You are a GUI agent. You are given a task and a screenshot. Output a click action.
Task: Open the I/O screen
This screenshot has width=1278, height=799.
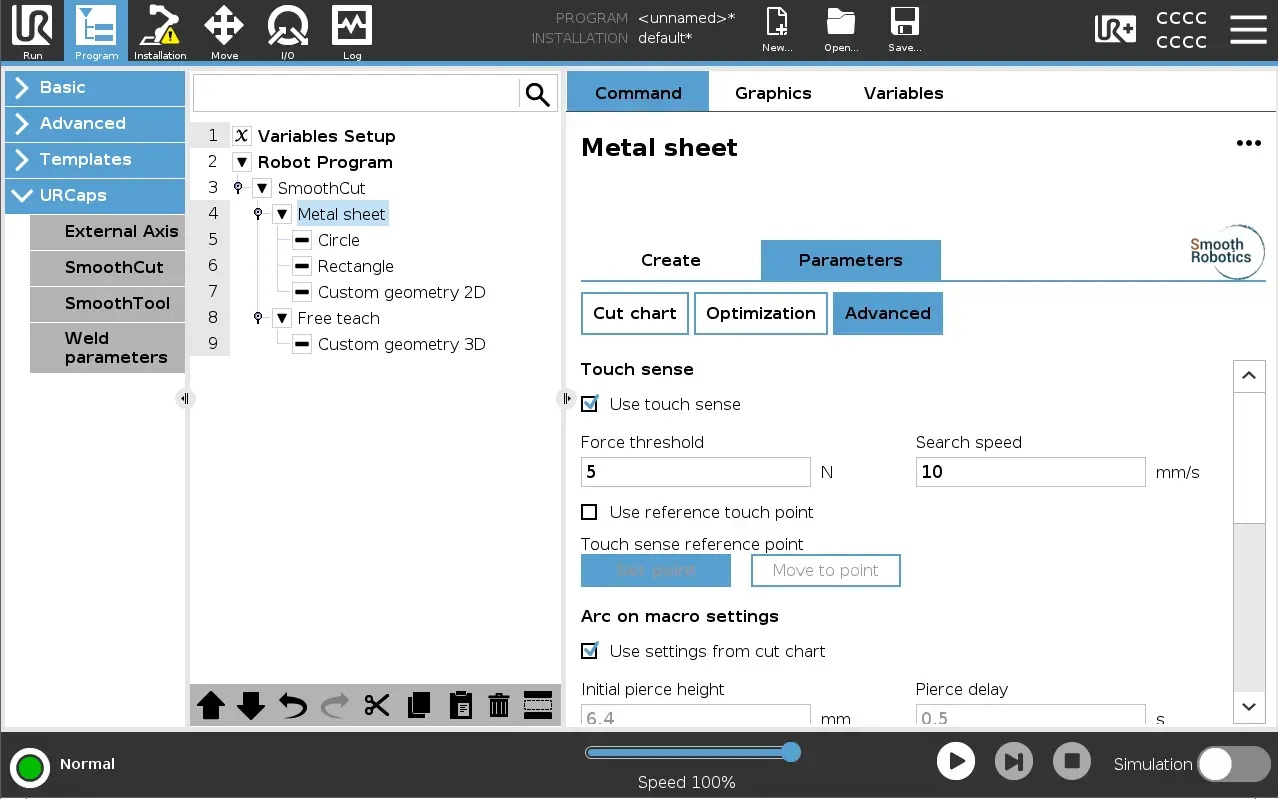click(x=288, y=31)
